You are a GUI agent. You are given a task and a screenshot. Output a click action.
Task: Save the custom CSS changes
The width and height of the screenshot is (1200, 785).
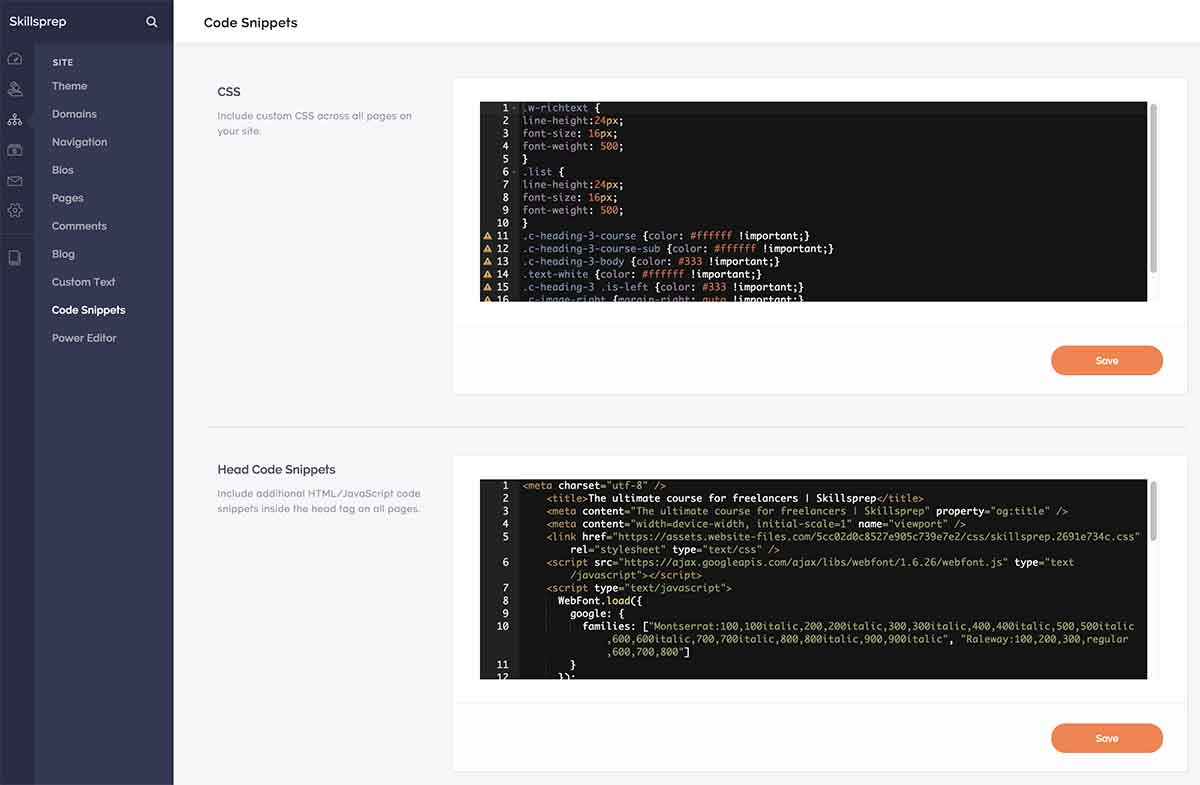point(1106,360)
